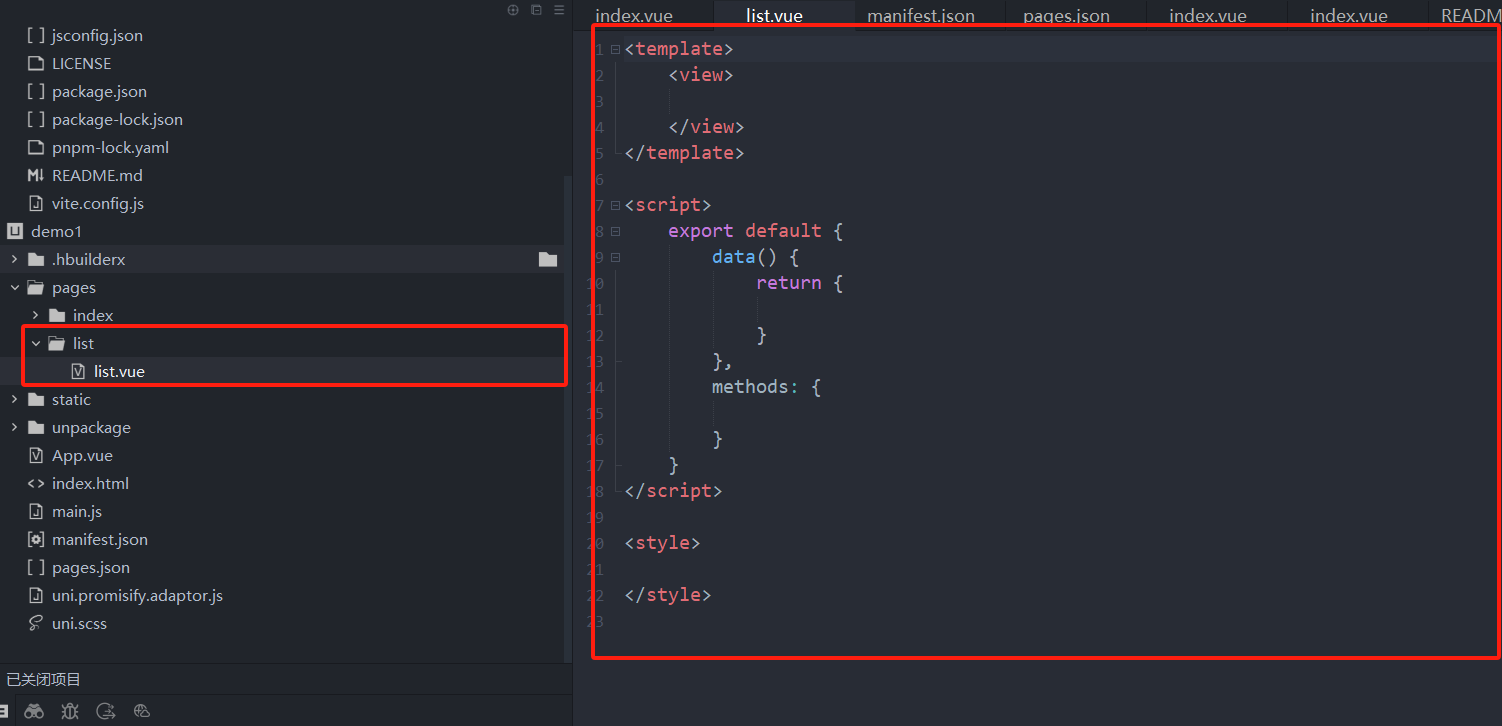Click the markdown icon beside README.md
The image size is (1502, 726).
pos(36,175)
